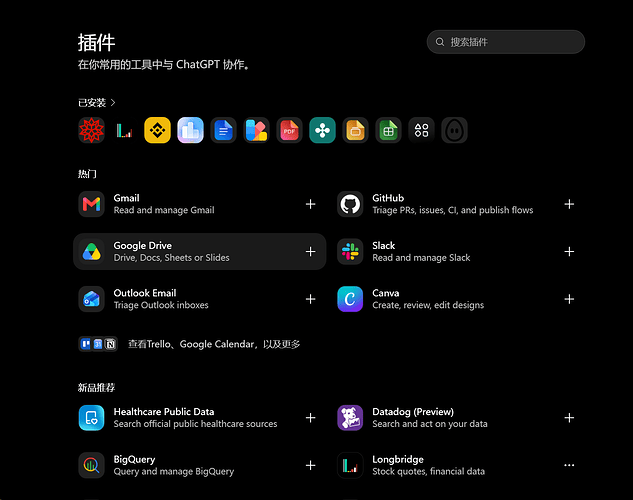Focus the 搜索插件 search field
633x500 pixels.
coord(506,42)
